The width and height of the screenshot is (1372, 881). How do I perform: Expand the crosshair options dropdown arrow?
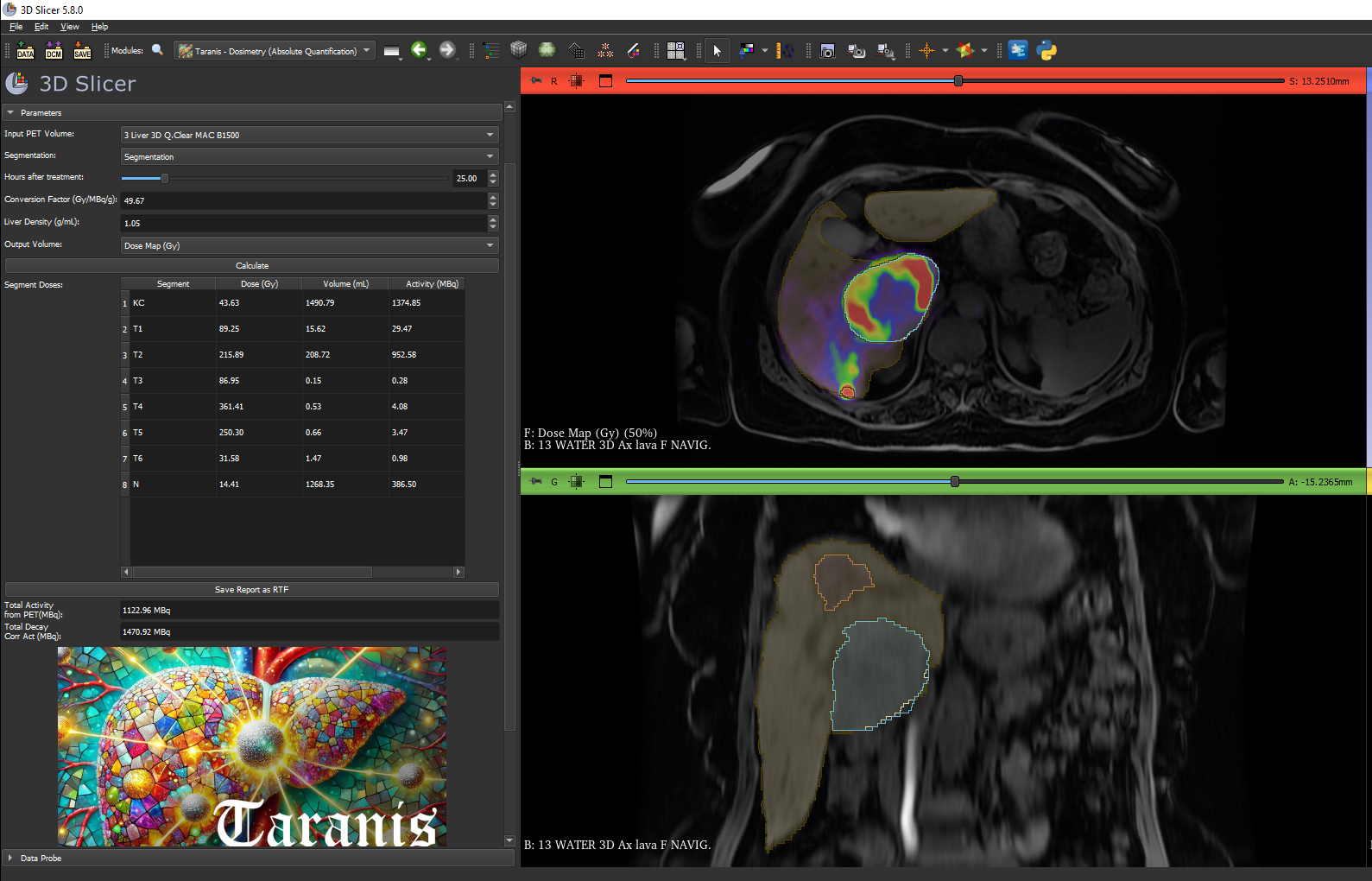(945, 50)
